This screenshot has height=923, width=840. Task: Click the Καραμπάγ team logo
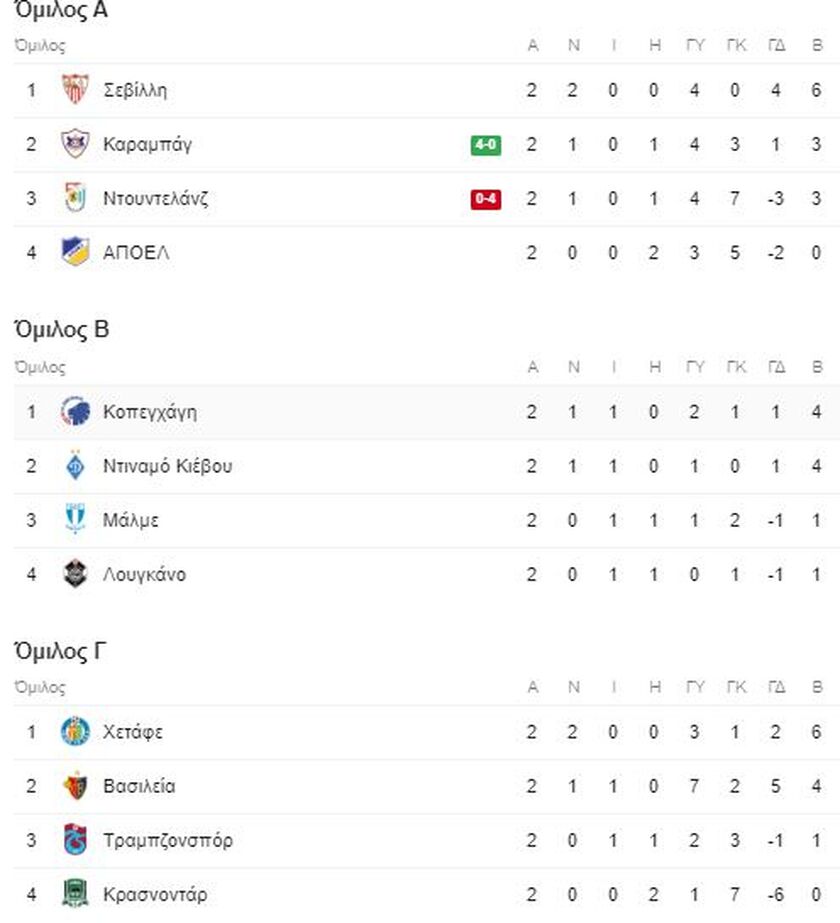tap(75, 144)
